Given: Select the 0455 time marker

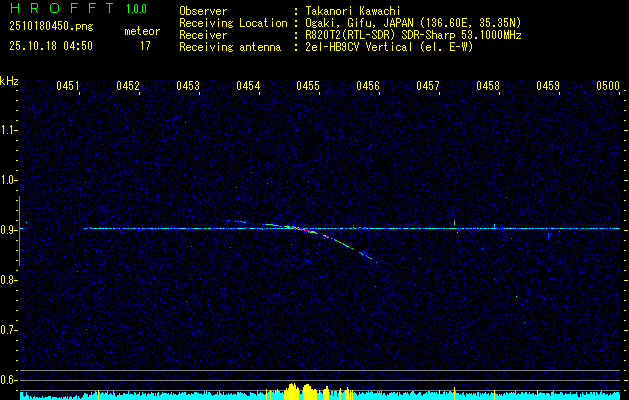Looking at the screenshot, I should coord(308,86).
